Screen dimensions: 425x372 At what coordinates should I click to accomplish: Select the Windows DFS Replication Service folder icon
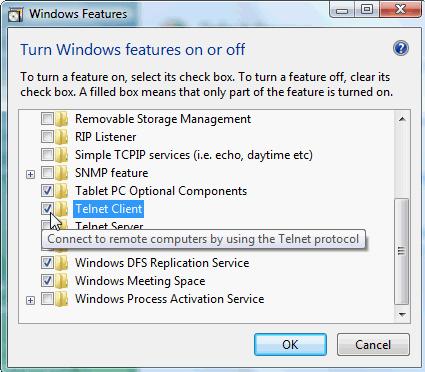pos(61,263)
